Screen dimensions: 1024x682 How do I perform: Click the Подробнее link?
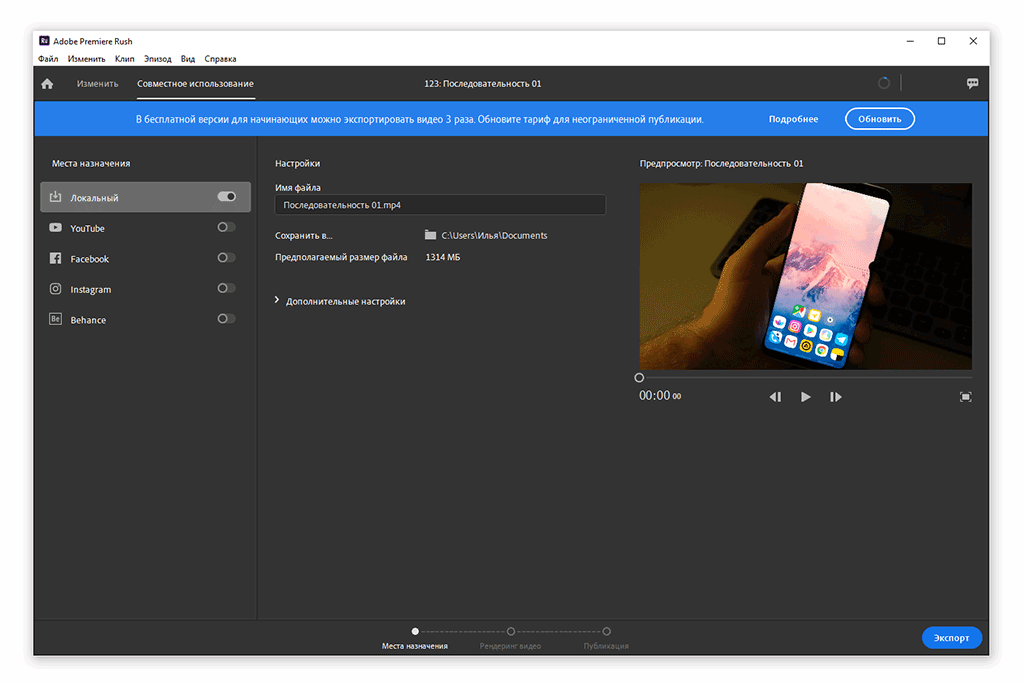(x=793, y=119)
